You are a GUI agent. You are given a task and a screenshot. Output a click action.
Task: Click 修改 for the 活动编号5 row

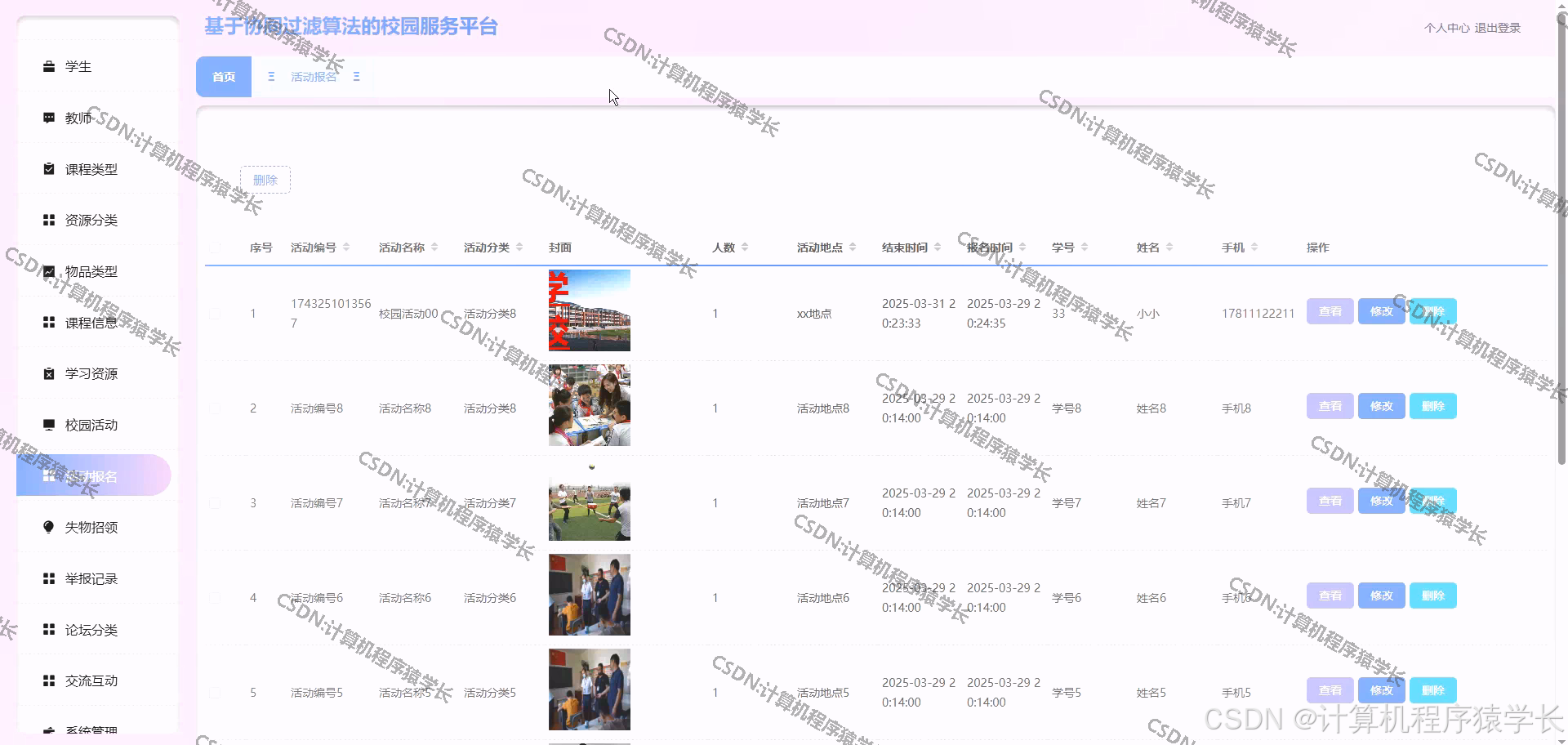[x=1381, y=690]
